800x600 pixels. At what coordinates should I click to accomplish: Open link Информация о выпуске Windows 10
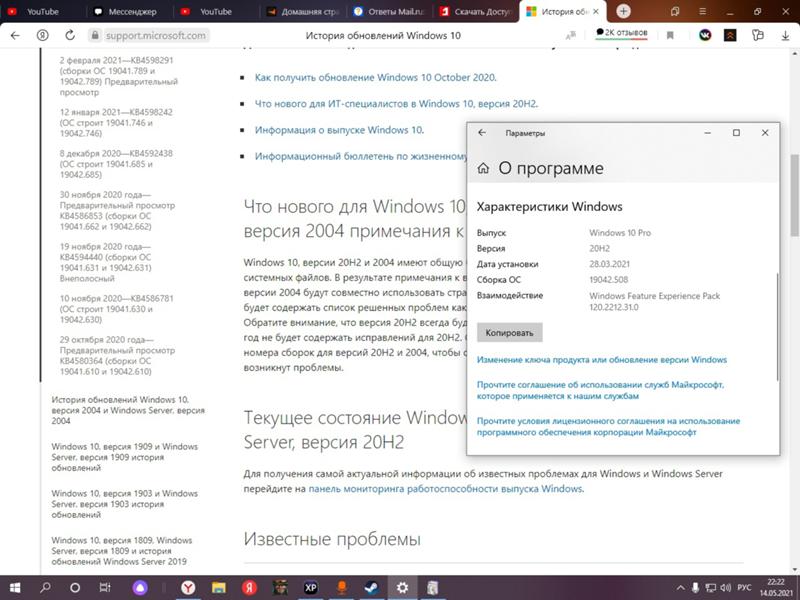coord(339,130)
